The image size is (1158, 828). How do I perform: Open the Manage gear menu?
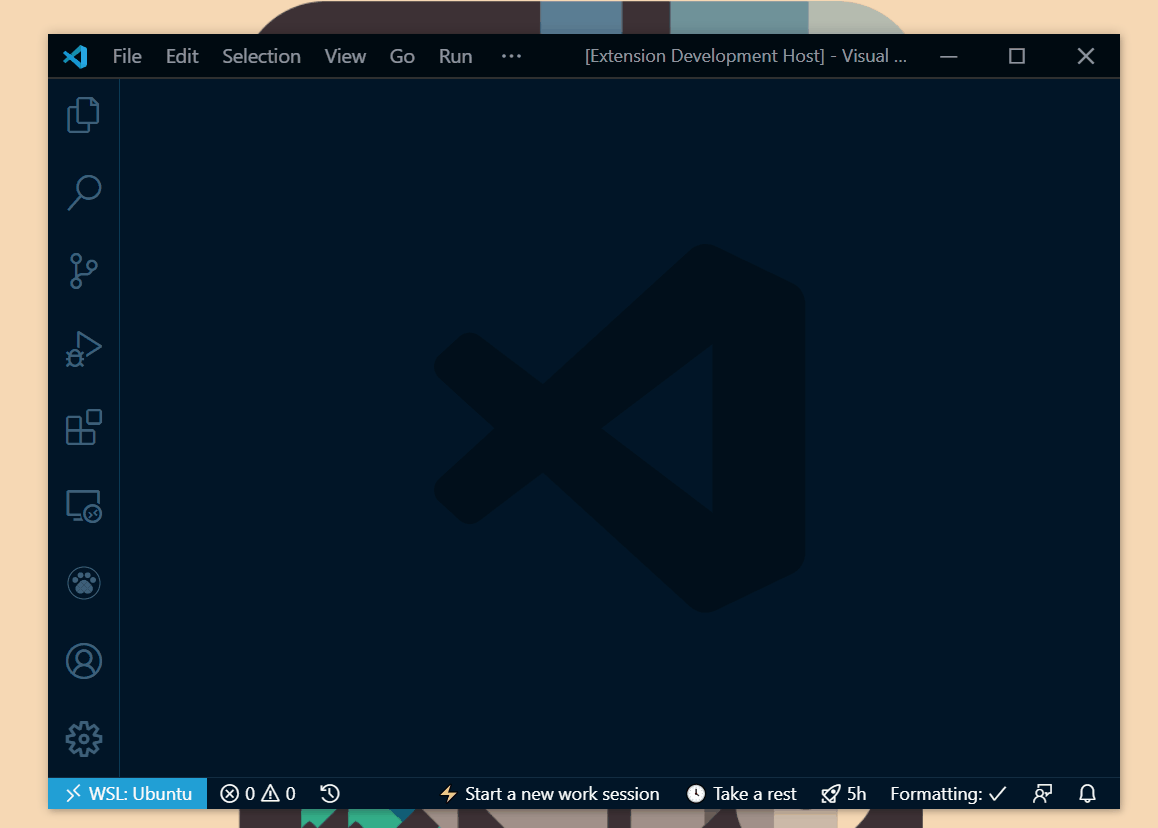click(83, 739)
